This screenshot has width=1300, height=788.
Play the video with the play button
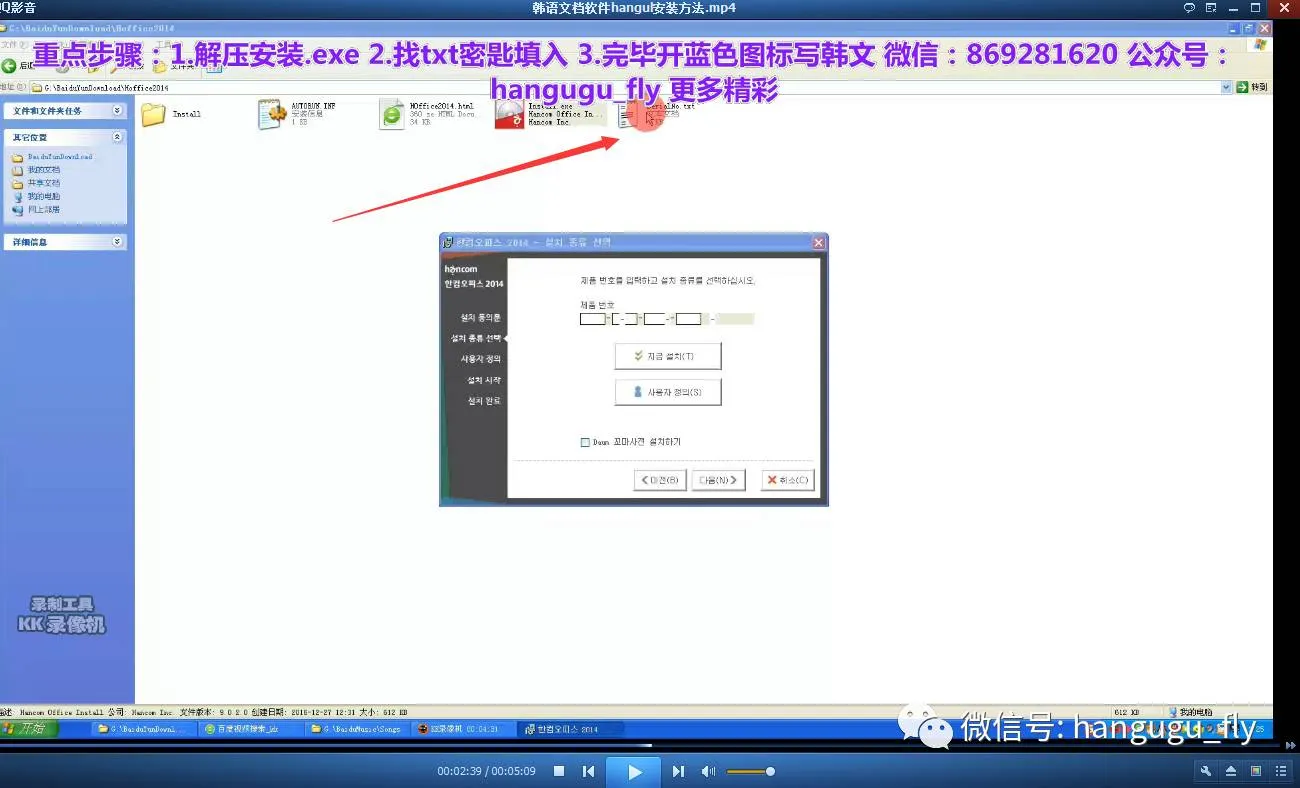point(635,771)
